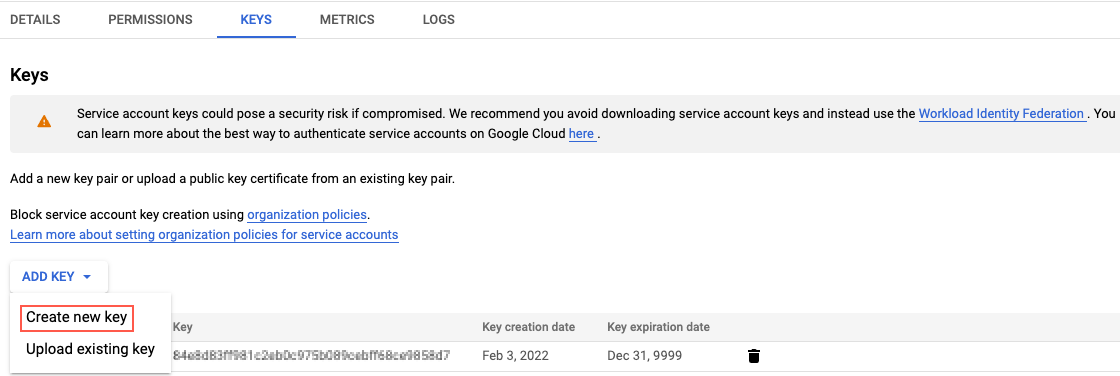Click the Keys section heading

click(29, 75)
